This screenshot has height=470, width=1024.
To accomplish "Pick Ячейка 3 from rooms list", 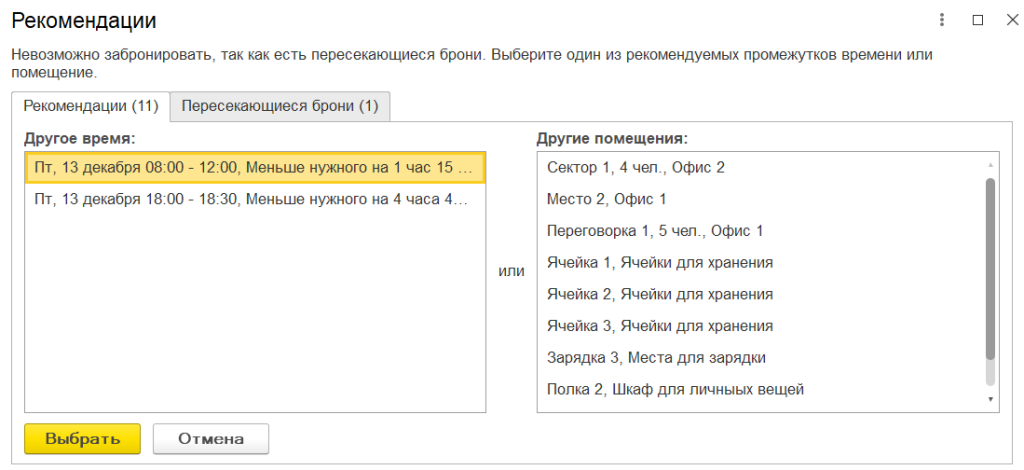I will pyautogui.click(x=660, y=326).
